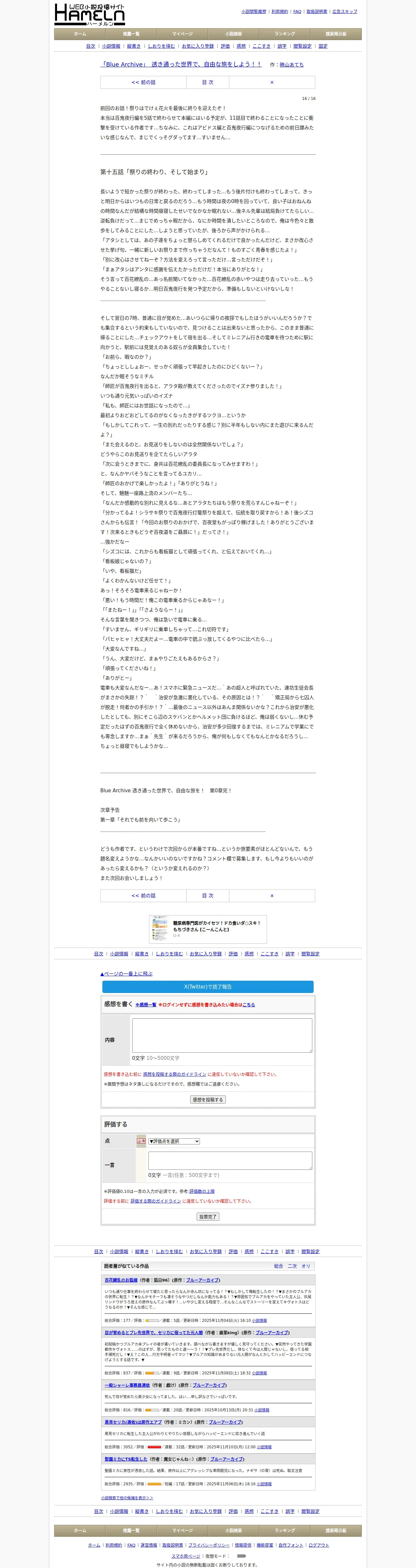The width and height of the screenshot is (416, 1568).
Task: Select オリ tab in similar works
Action: (x=306, y=1266)
